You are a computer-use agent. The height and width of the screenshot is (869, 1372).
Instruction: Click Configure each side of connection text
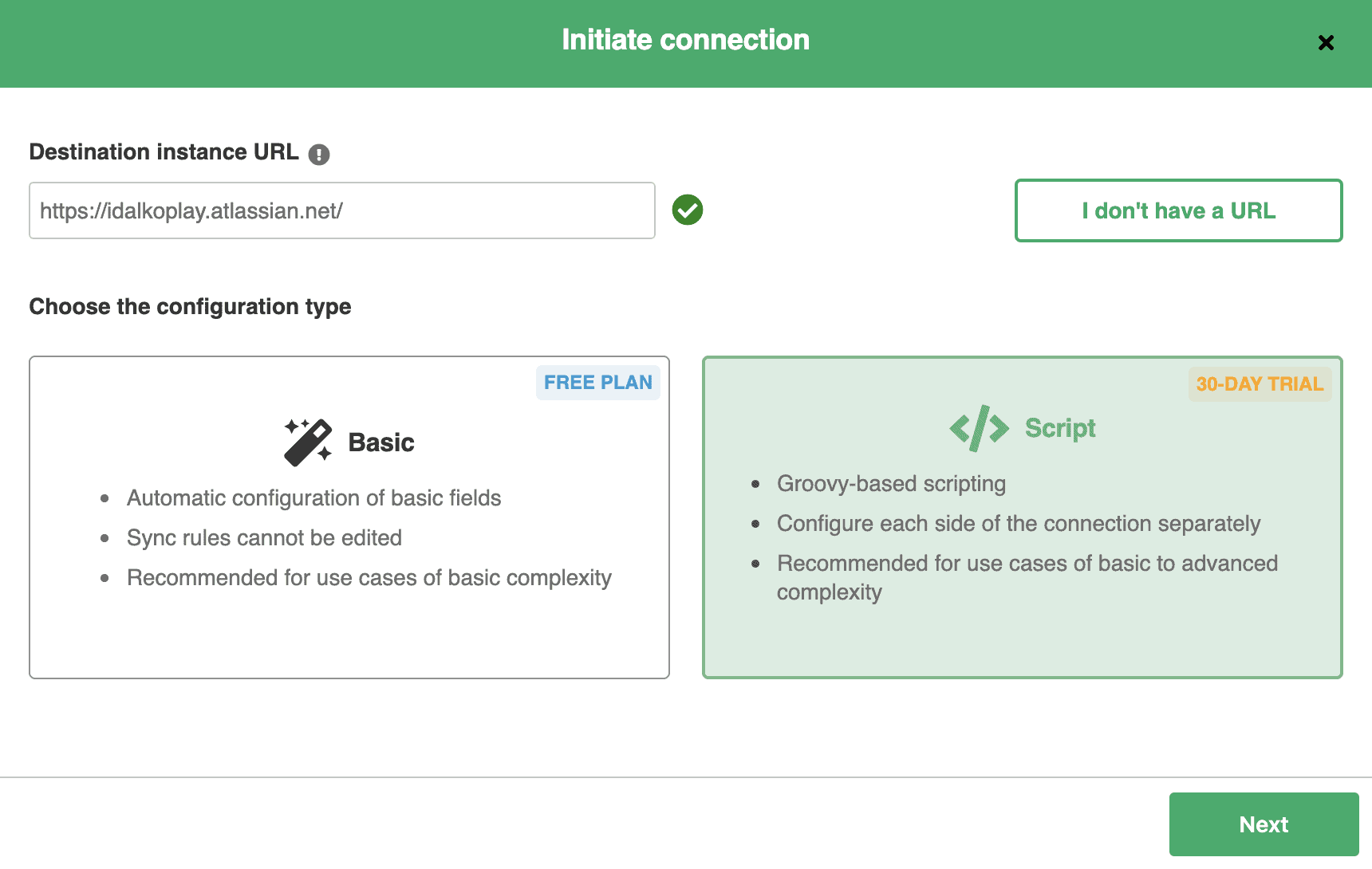point(1019,524)
